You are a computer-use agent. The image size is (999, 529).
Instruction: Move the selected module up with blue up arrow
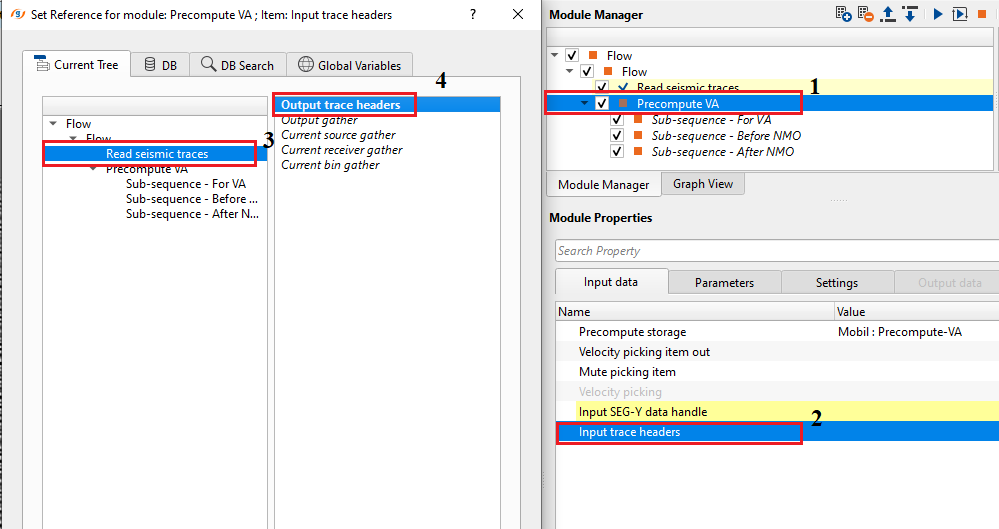(888, 13)
